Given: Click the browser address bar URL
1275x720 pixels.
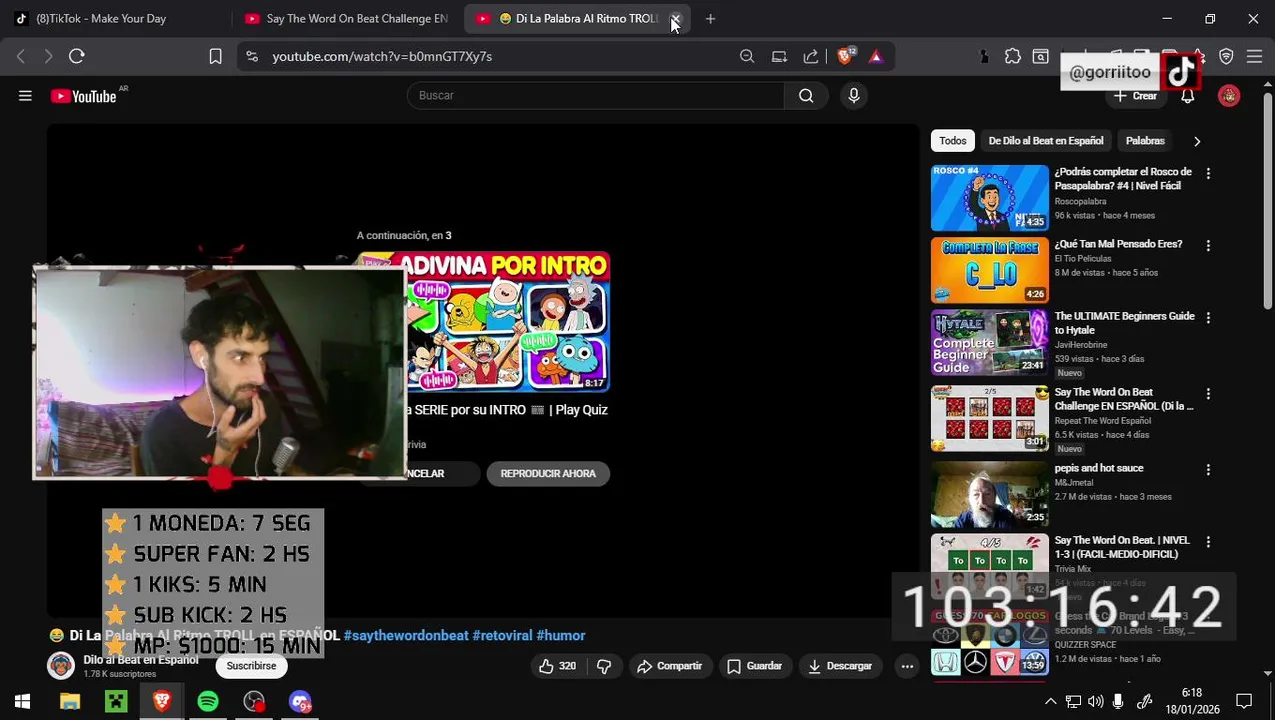Looking at the screenshot, I should click(382, 57).
